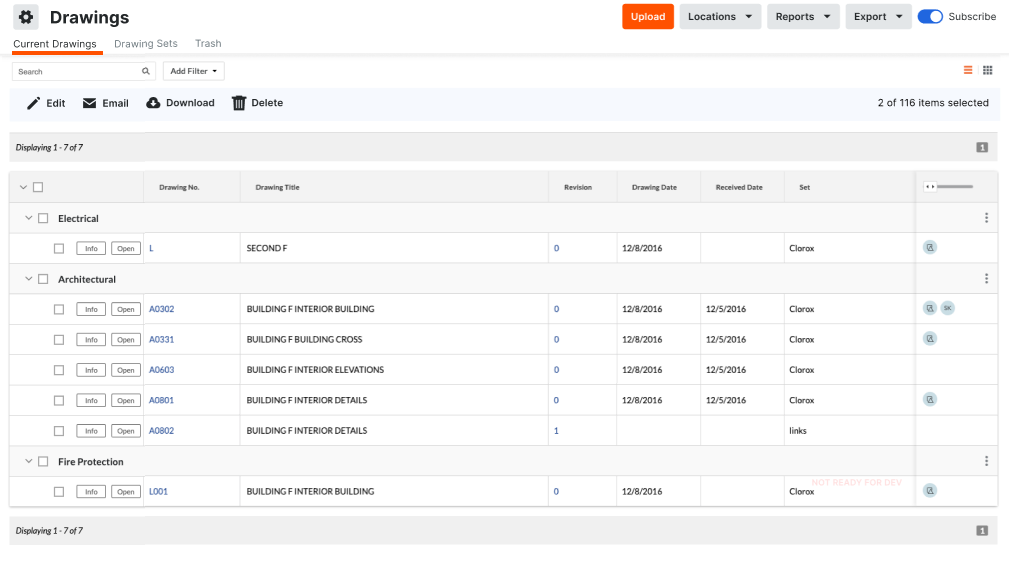This screenshot has height=586, width=1009.
Task: Click the trash Delete icon
Action: tap(239, 103)
